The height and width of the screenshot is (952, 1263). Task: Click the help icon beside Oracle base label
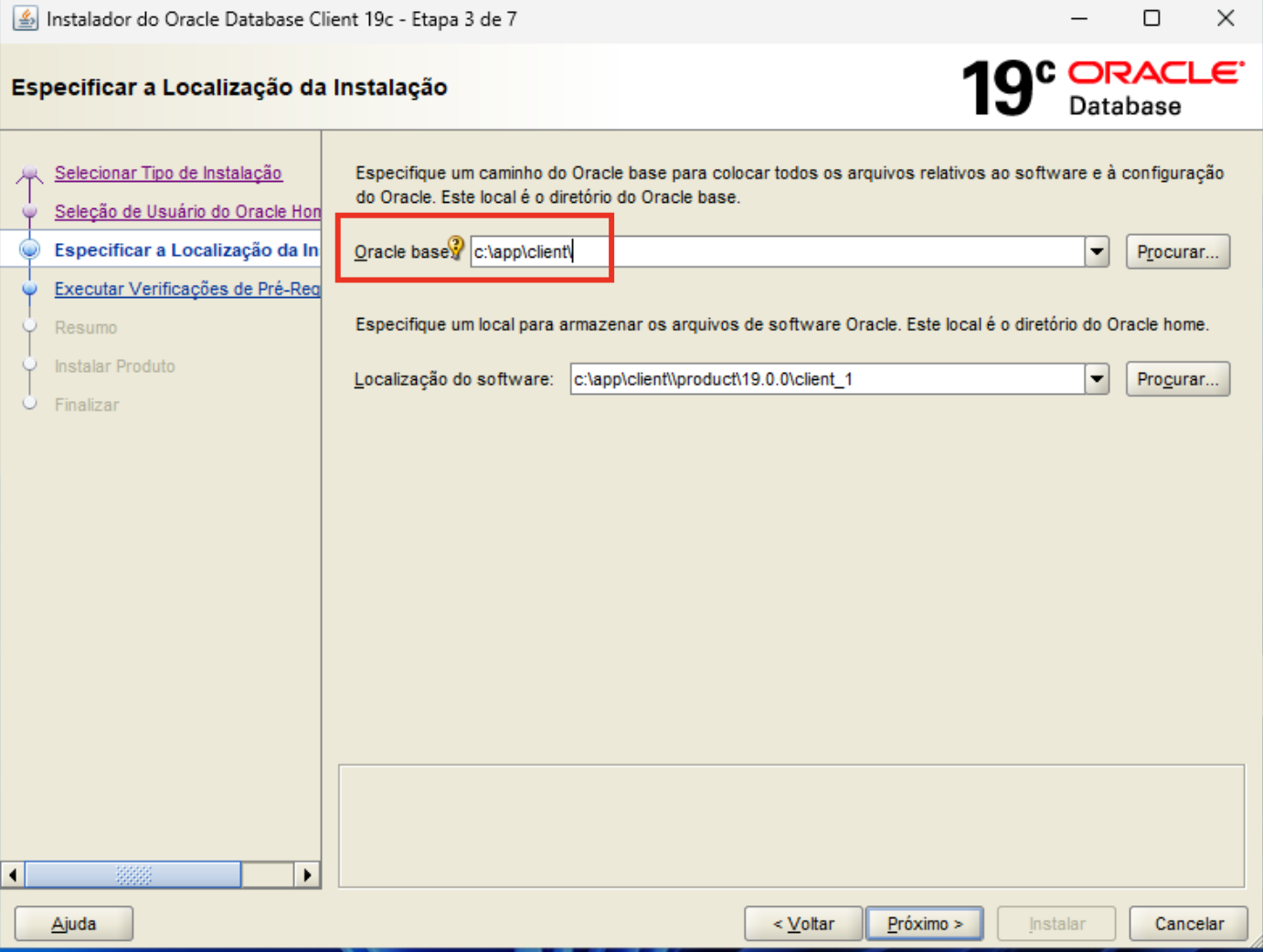(456, 247)
